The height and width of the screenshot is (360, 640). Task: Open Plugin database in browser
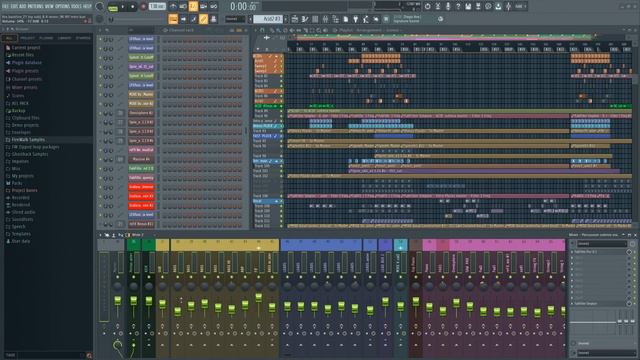point(27,63)
